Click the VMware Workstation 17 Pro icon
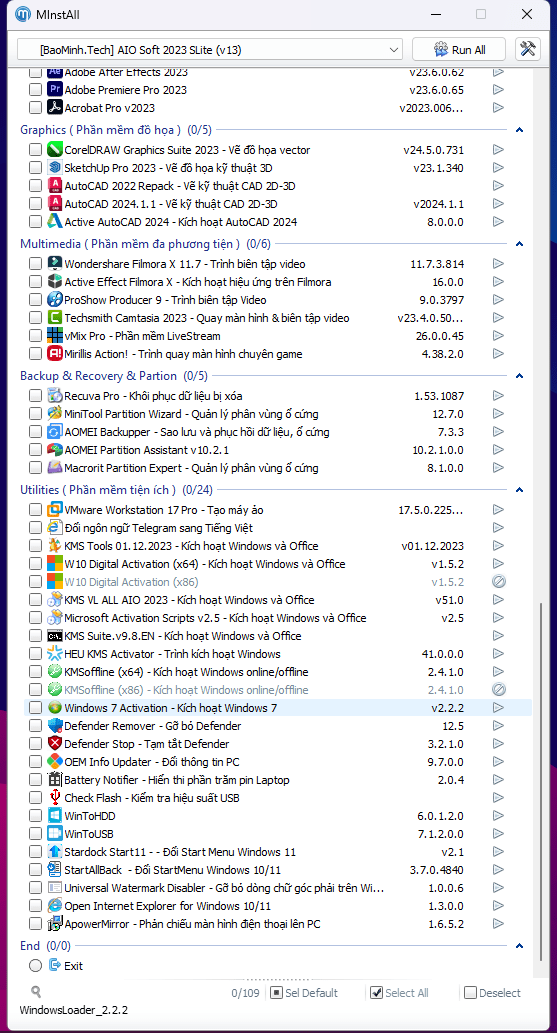The image size is (557, 1033). coord(55,510)
